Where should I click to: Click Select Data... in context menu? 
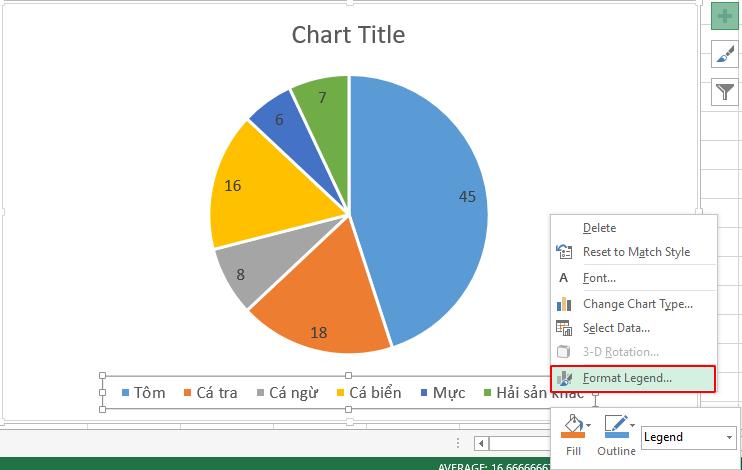coord(634,328)
